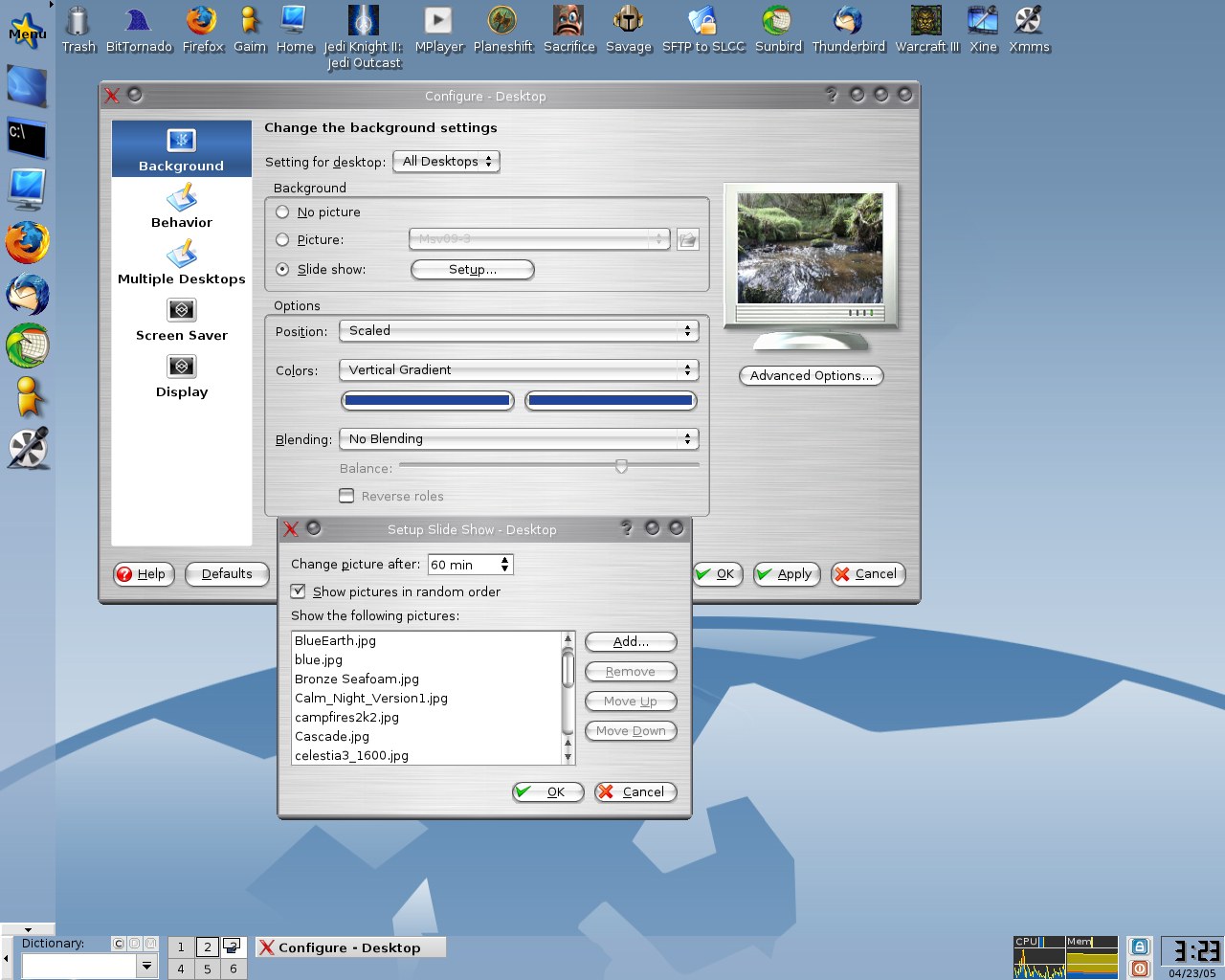This screenshot has width=1225, height=980.
Task: Launch Sunbird from the desktop
Action: pos(777,29)
